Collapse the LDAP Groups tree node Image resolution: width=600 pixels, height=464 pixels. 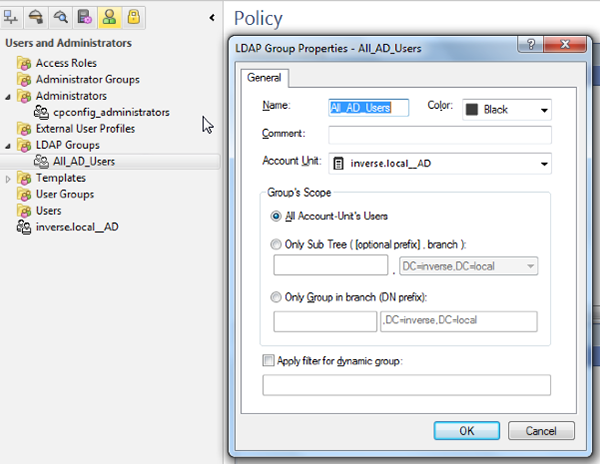coord(9,145)
